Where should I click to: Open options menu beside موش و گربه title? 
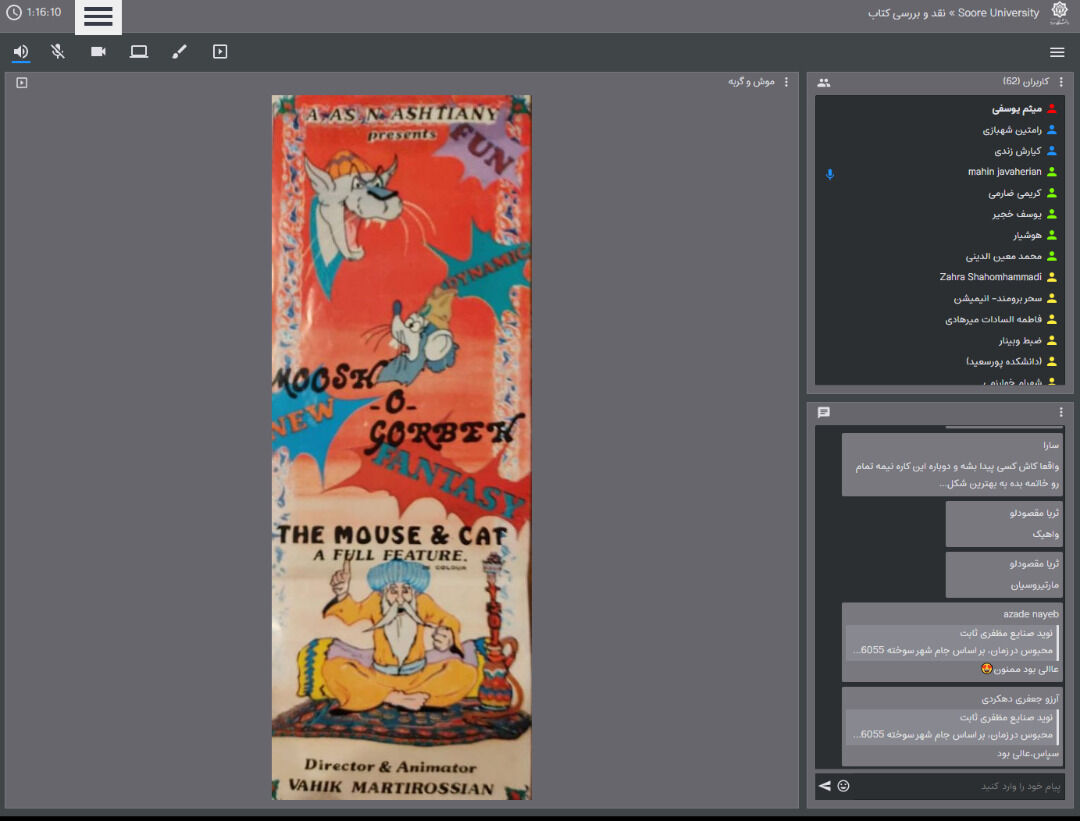pyautogui.click(x=786, y=82)
